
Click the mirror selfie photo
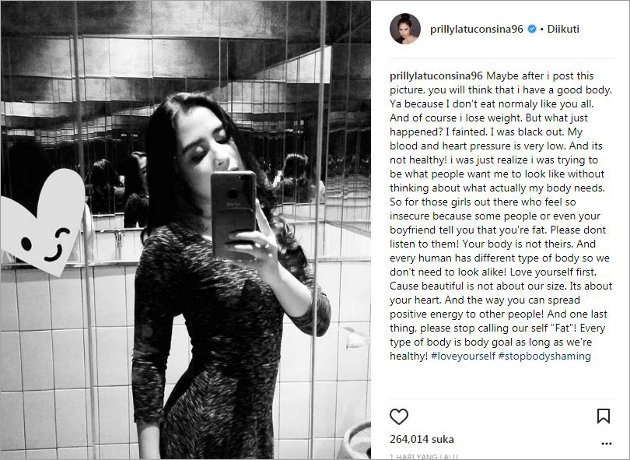(x=186, y=230)
